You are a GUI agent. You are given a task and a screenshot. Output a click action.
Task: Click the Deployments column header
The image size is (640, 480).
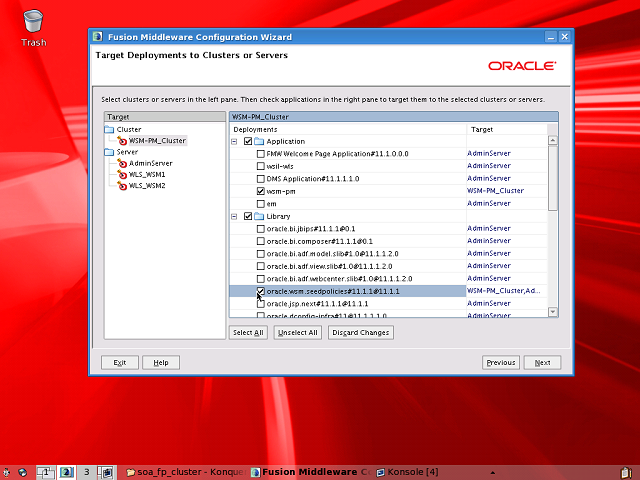[348, 129]
